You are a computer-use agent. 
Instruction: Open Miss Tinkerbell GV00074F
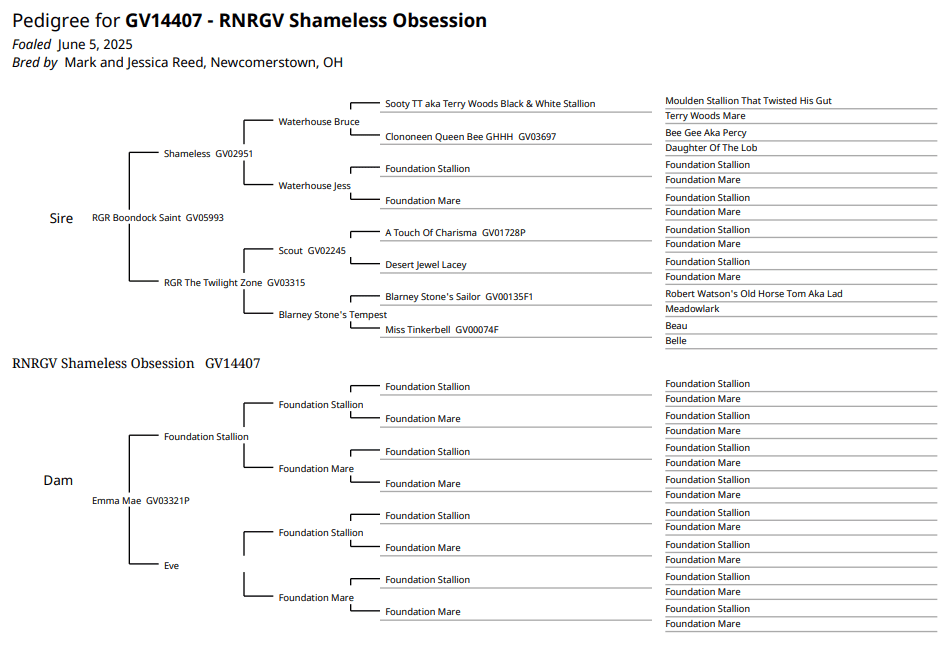click(441, 330)
